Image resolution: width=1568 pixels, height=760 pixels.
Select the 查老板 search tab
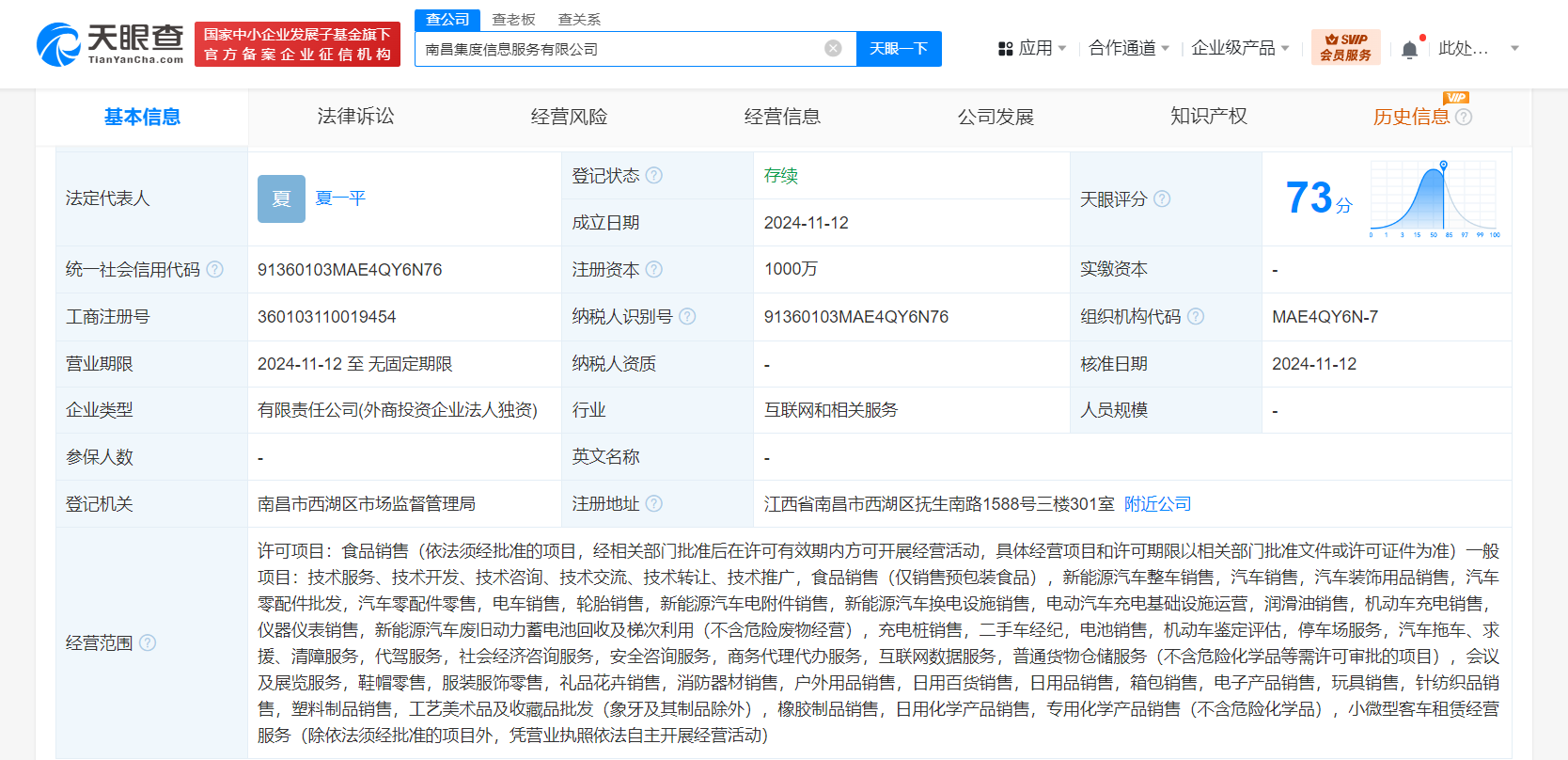tap(513, 20)
